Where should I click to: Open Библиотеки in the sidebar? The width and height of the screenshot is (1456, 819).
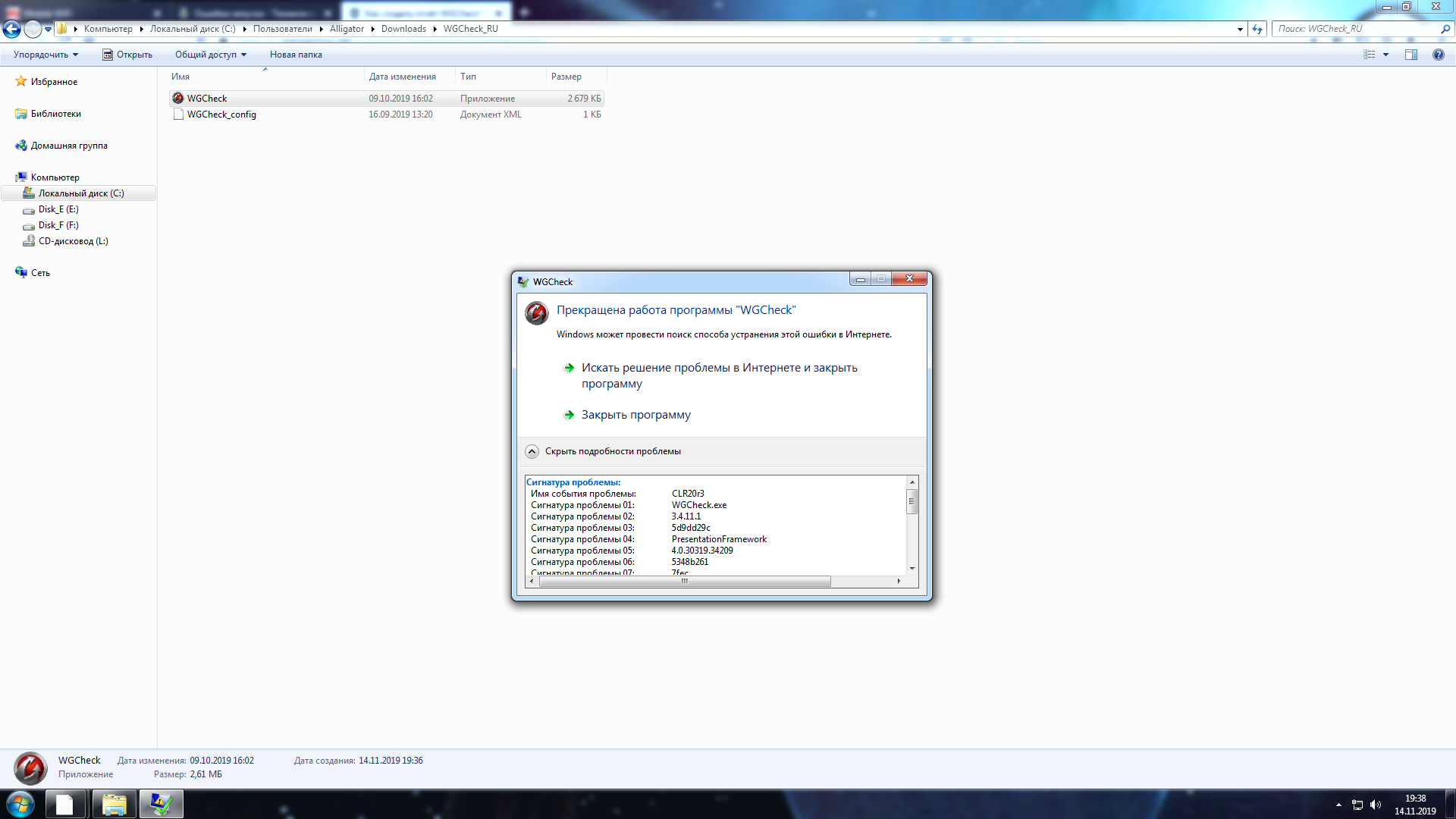pos(55,114)
